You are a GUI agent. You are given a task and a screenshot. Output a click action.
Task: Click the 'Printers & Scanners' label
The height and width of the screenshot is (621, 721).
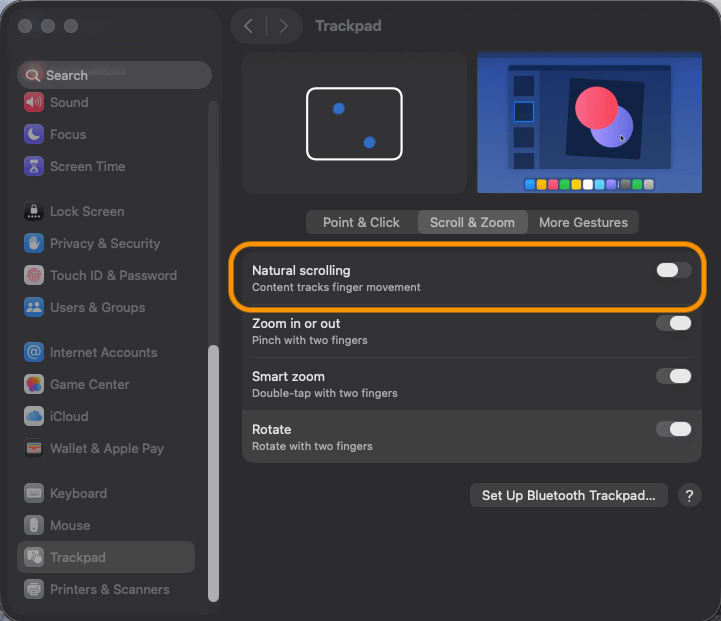click(109, 589)
